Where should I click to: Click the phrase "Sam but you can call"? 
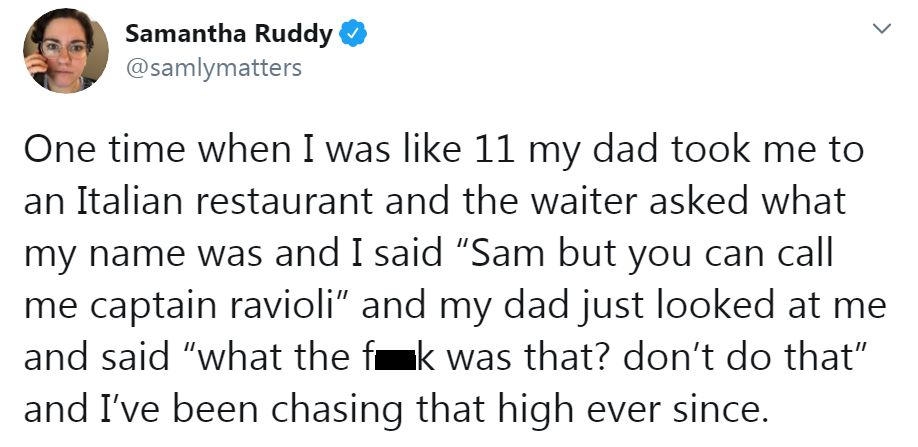tap(640, 254)
